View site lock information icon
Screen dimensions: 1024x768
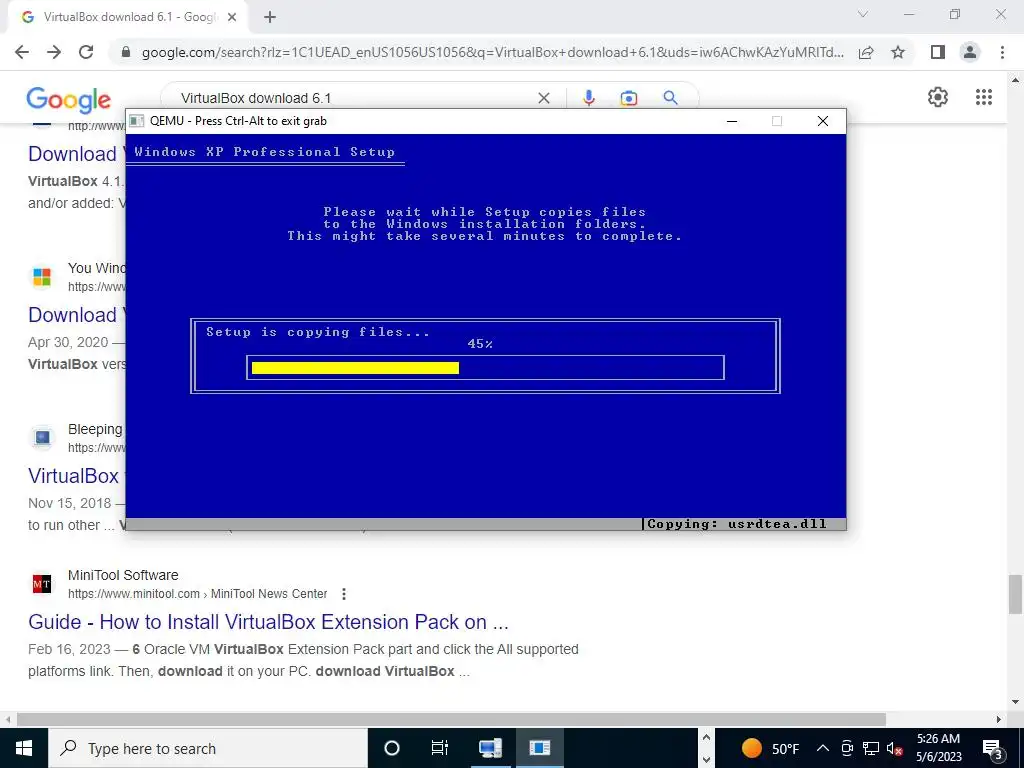click(x=127, y=52)
